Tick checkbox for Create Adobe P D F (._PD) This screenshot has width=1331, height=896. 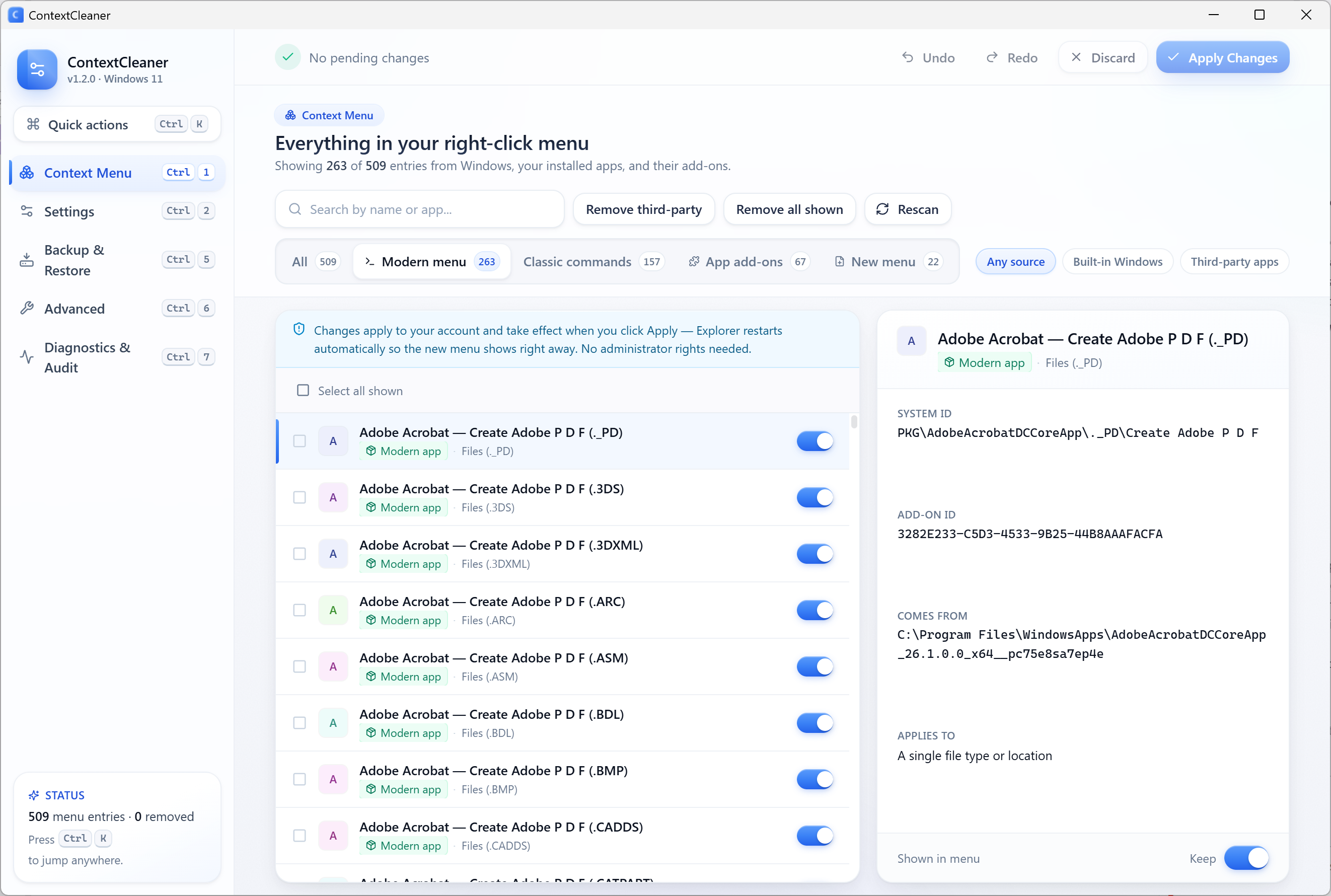pos(300,441)
